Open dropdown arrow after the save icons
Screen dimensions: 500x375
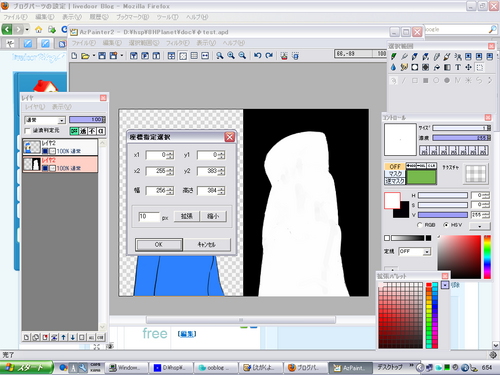[122, 56]
